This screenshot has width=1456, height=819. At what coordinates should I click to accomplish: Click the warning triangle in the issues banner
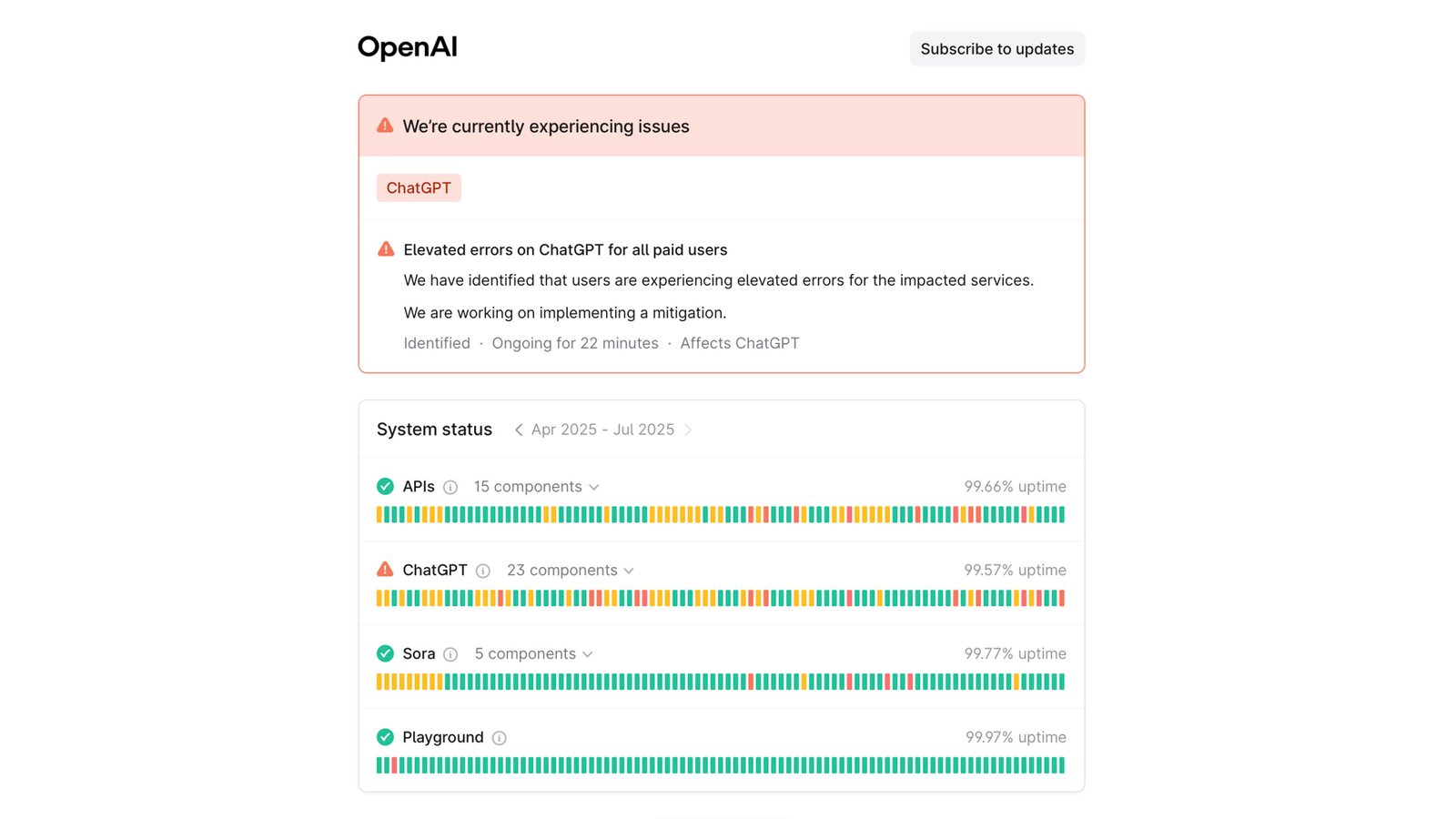click(x=385, y=126)
